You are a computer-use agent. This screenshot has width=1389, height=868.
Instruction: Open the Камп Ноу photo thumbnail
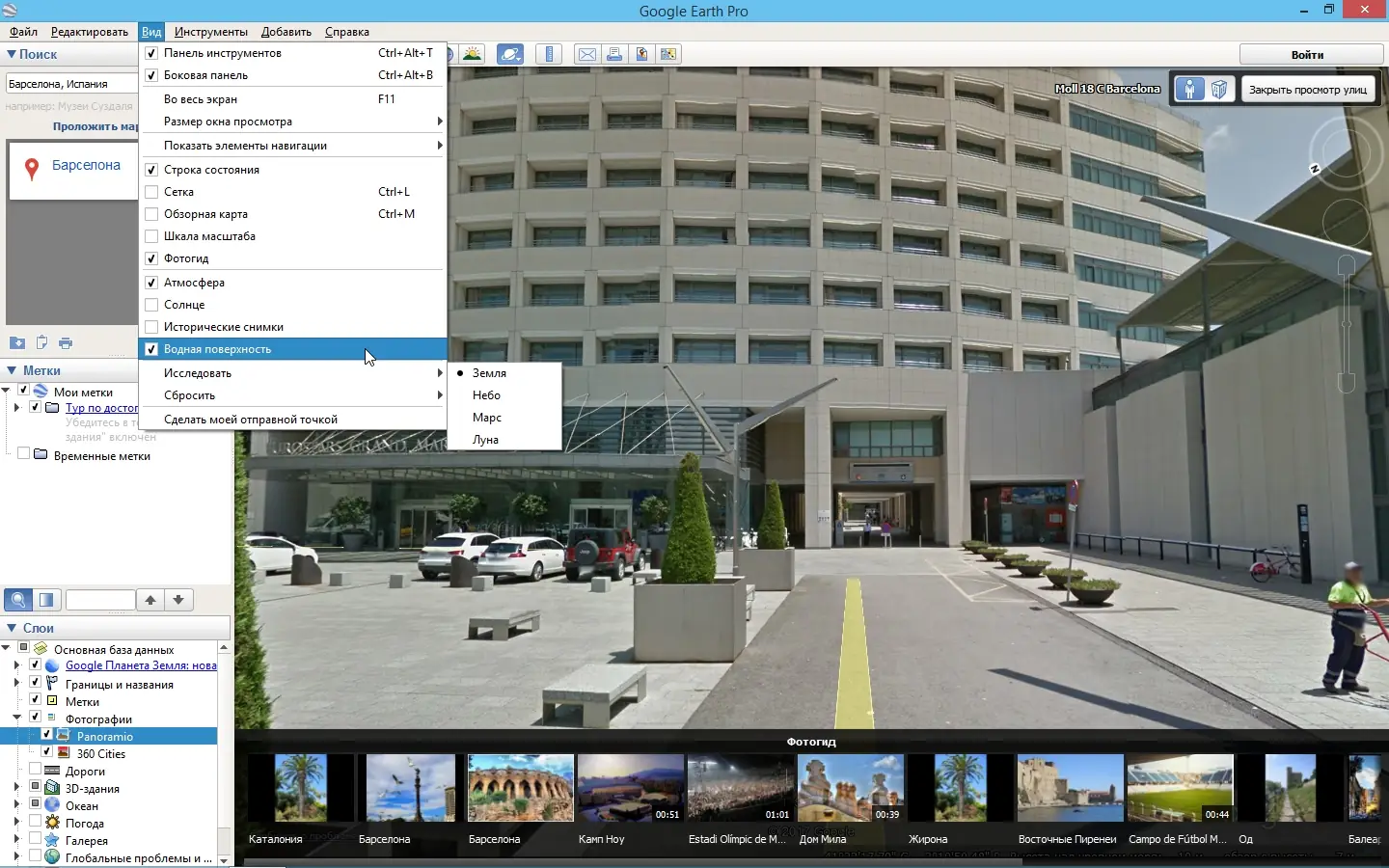click(x=630, y=788)
